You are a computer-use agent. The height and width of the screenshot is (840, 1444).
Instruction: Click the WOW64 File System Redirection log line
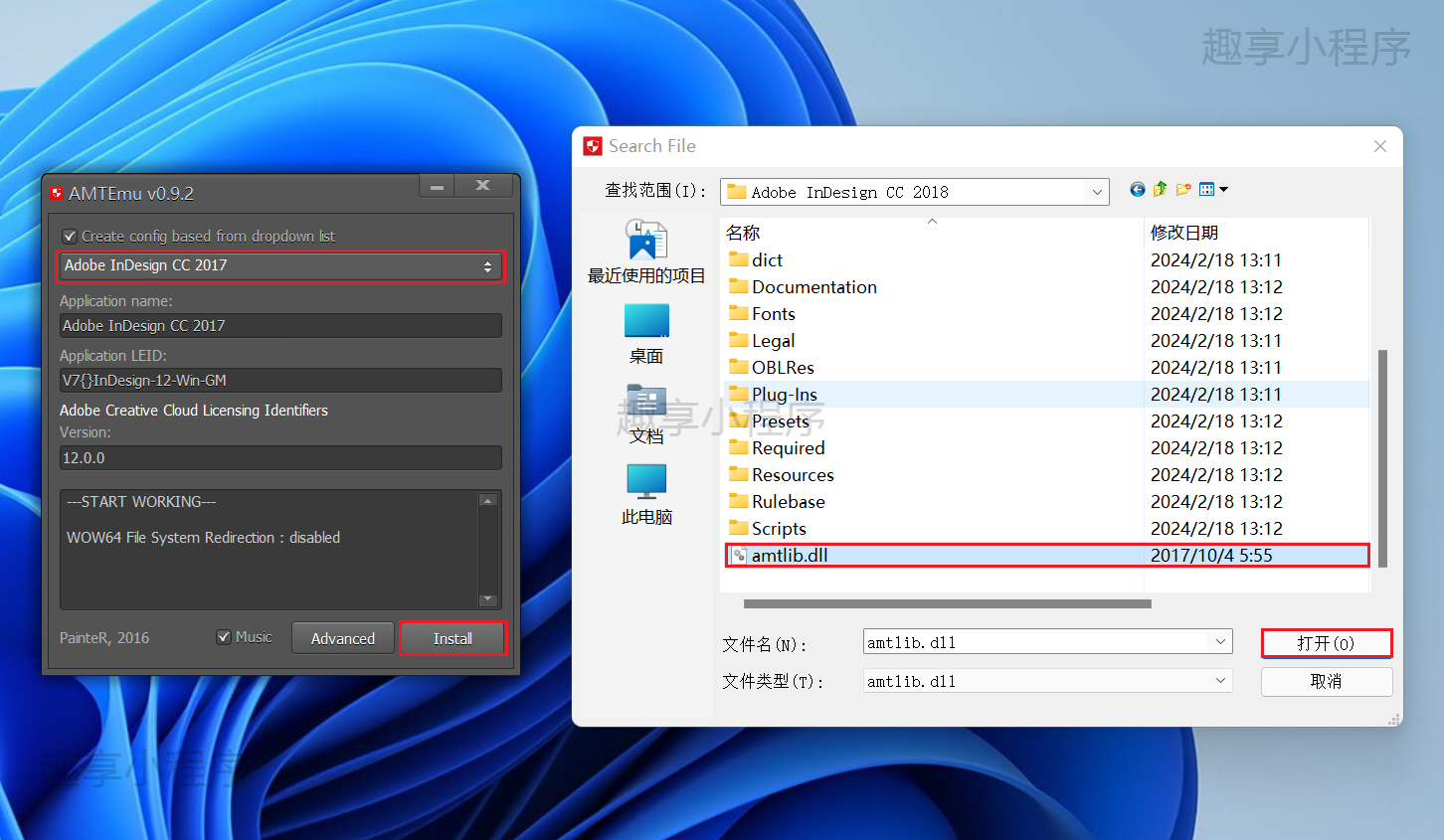203,538
